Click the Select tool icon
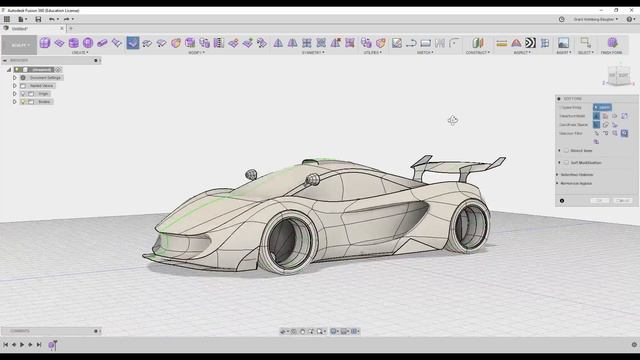 586,42
